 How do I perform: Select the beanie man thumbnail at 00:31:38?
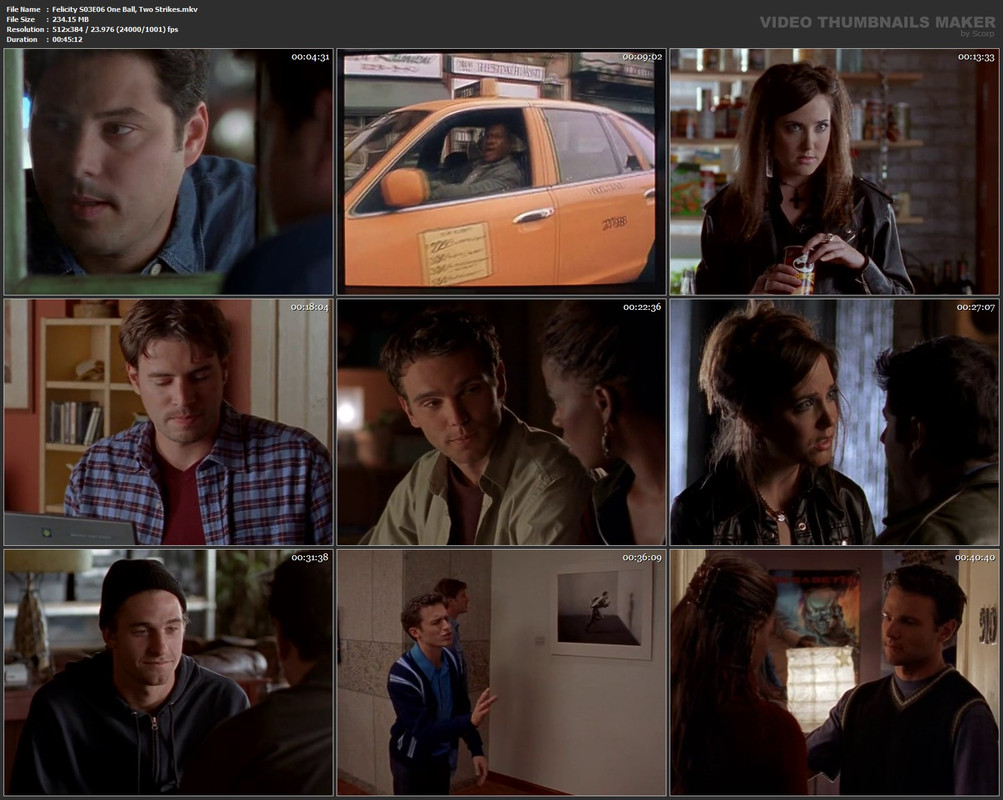click(168, 673)
